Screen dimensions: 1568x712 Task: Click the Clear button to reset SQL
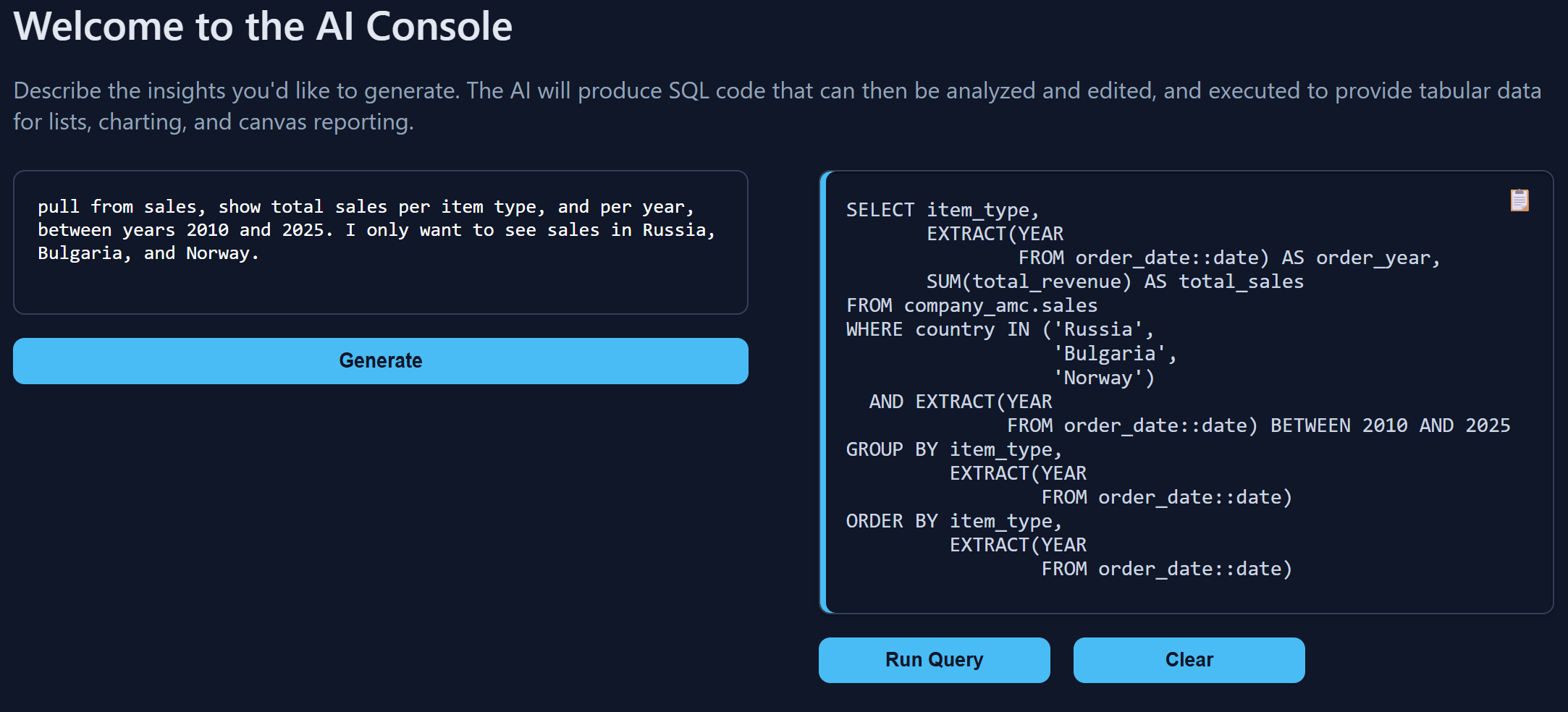tap(1188, 659)
